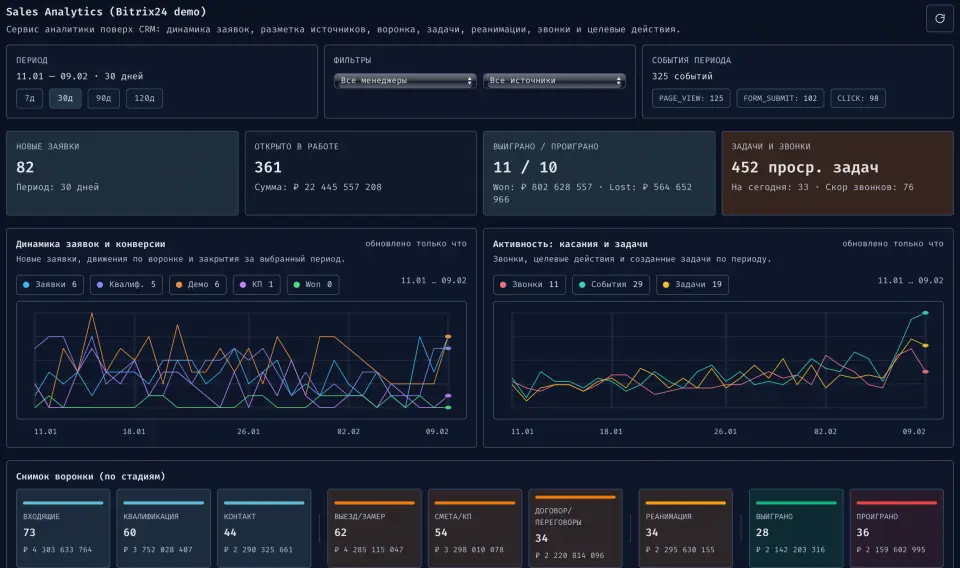Click the CLICK: 98 event chip
960x568 pixels.
point(858,98)
